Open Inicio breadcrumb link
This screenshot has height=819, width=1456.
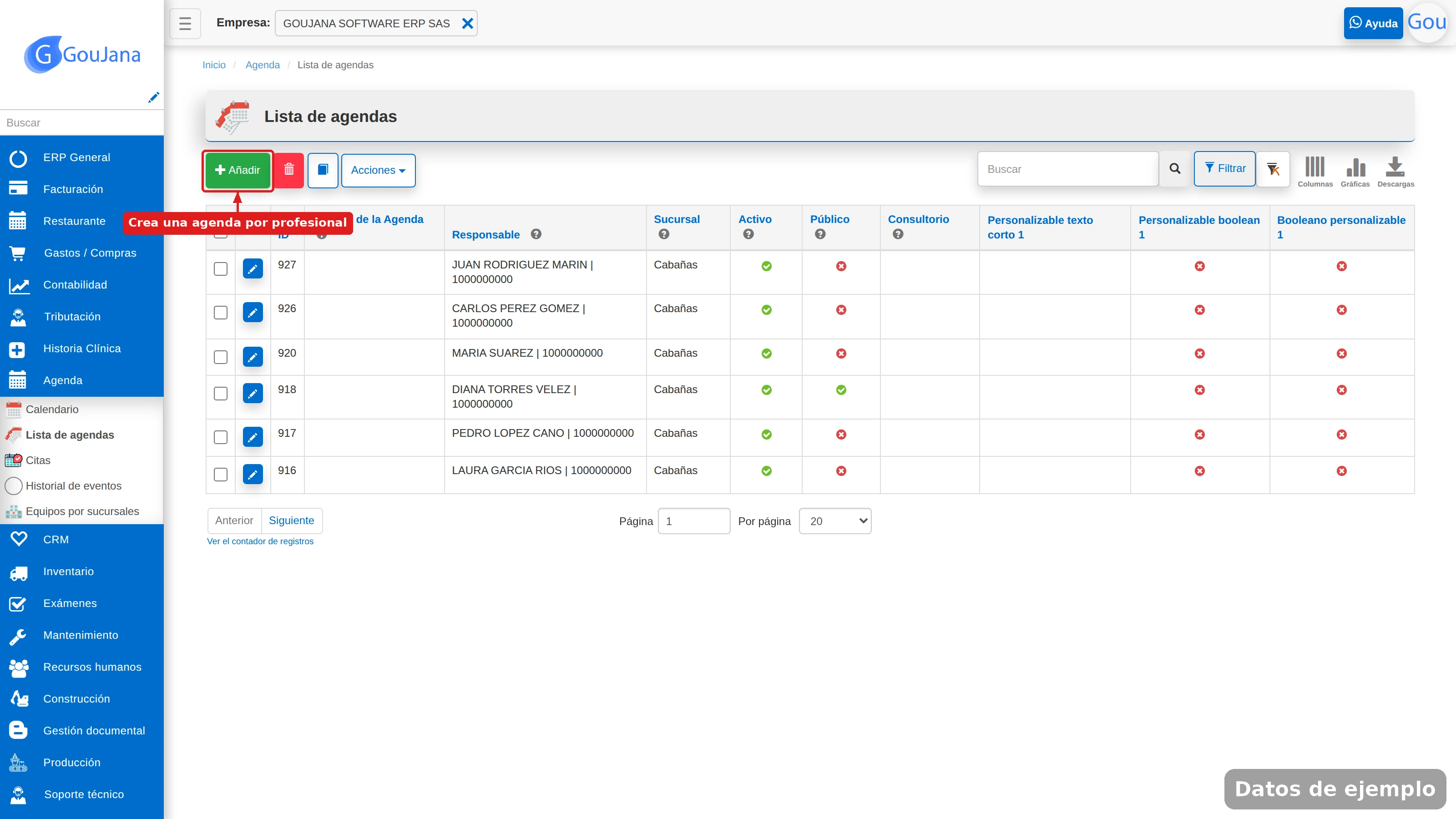pos(214,65)
